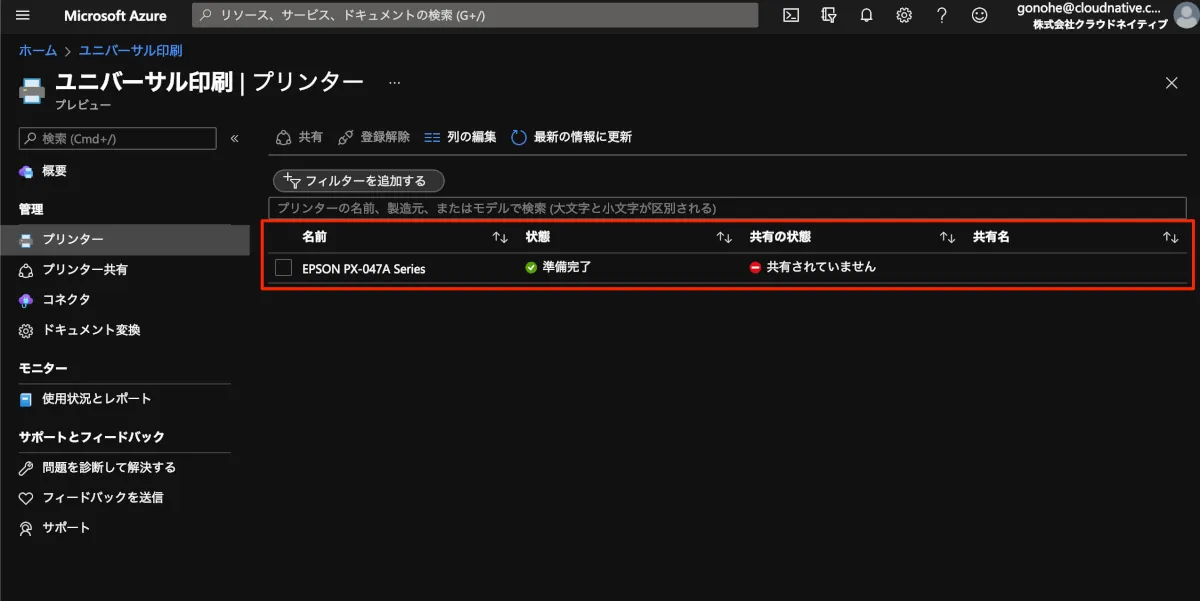
Task: Click the フィルターを追加する button
Action: pyautogui.click(x=358, y=181)
